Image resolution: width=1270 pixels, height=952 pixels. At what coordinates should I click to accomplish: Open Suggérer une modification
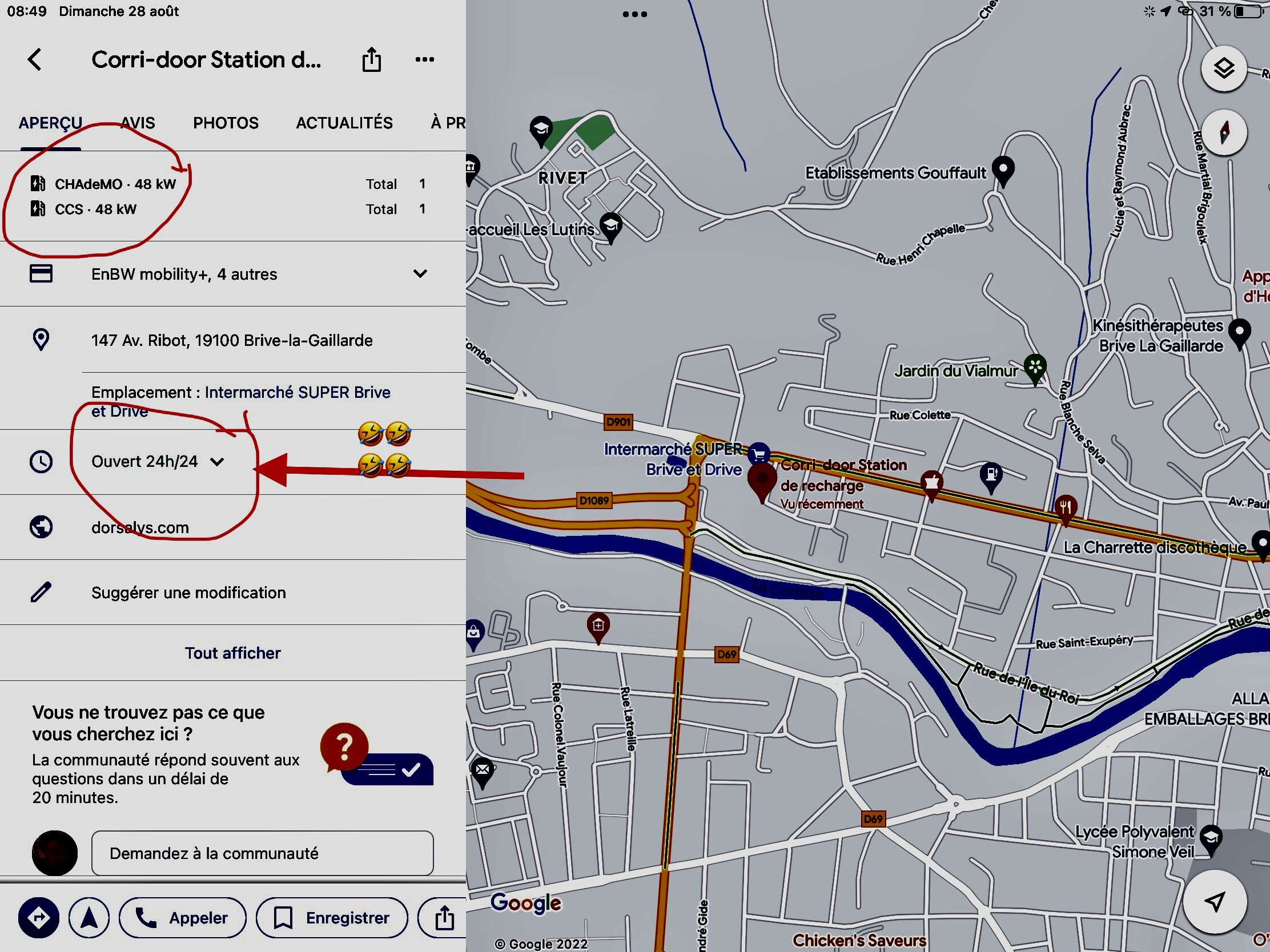[x=188, y=592]
